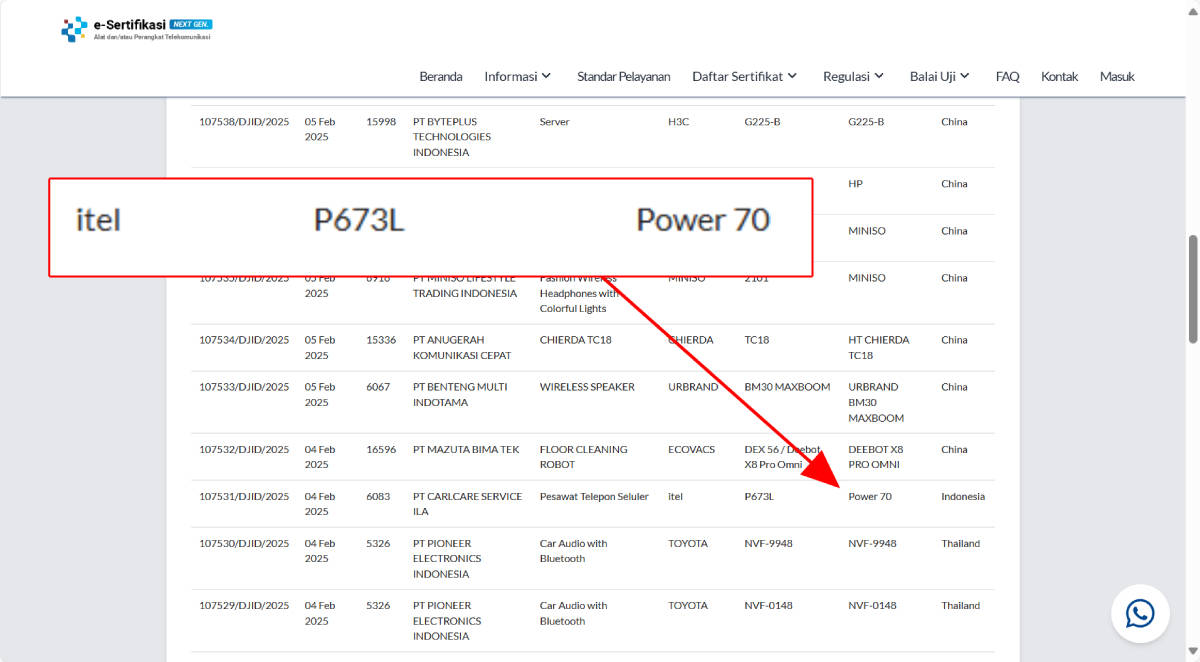Click PT BENTENG MULTI INDOTAMA cell
Image resolution: width=1200 pixels, height=662 pixels.
[x=460, y=395]
